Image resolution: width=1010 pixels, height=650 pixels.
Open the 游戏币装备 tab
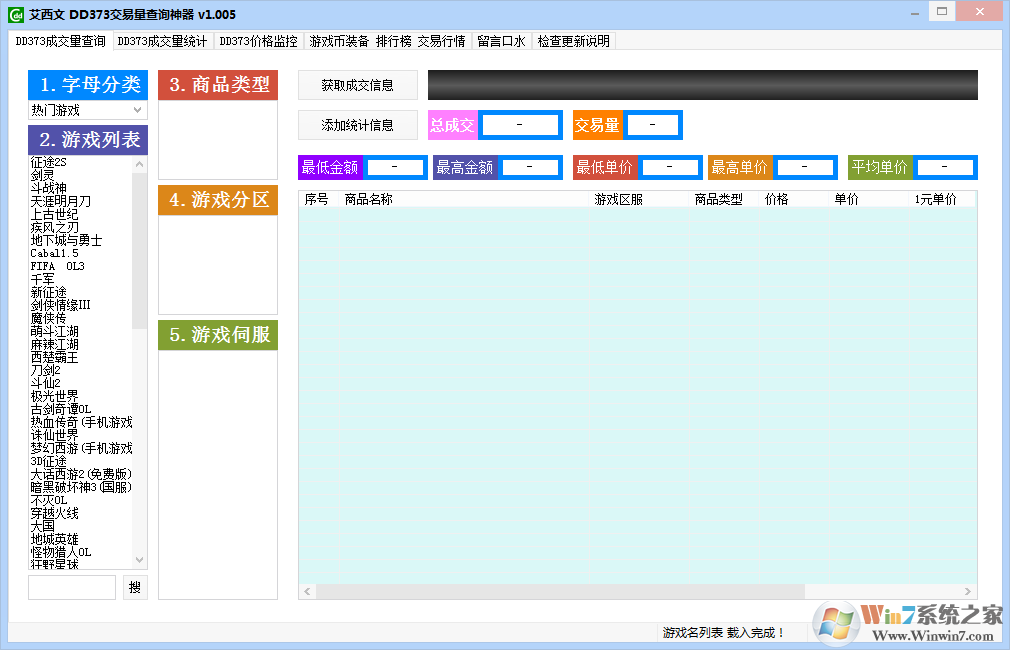(337, 41)
